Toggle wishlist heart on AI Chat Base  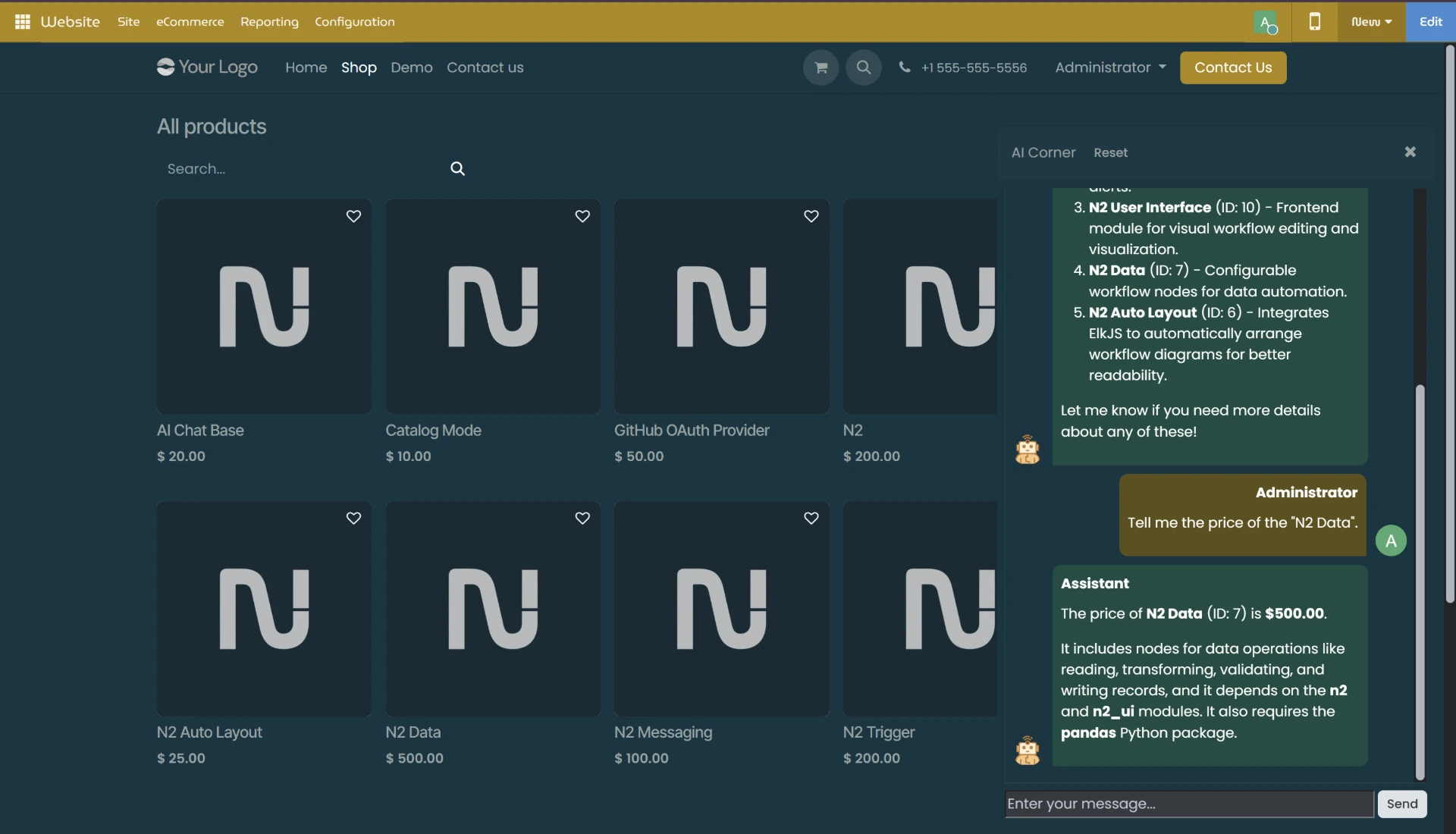click(353, 216)
